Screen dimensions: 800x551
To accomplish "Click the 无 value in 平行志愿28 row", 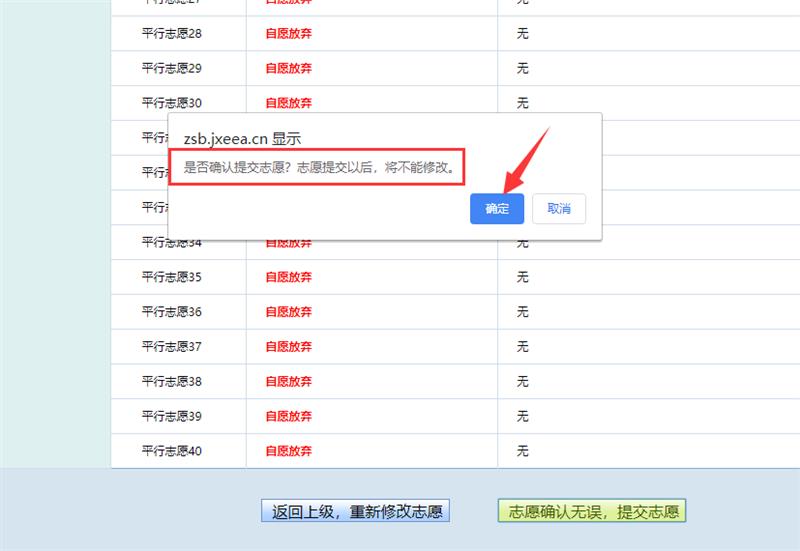I will (x=522, y=34).
